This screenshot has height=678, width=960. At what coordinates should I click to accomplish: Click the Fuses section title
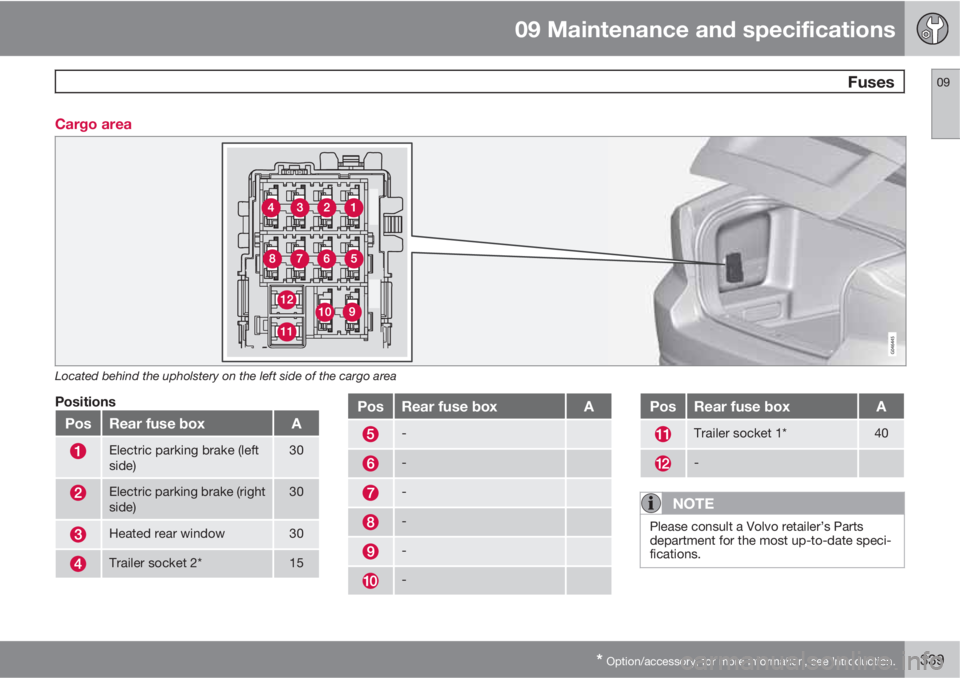click(871, 82)
